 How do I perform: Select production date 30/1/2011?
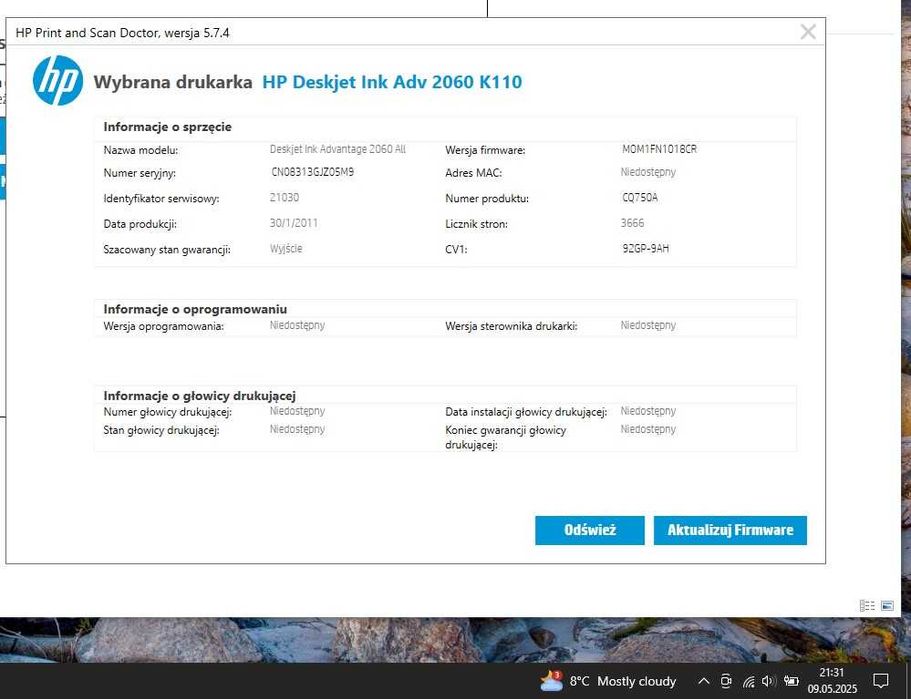pos(293,223)
